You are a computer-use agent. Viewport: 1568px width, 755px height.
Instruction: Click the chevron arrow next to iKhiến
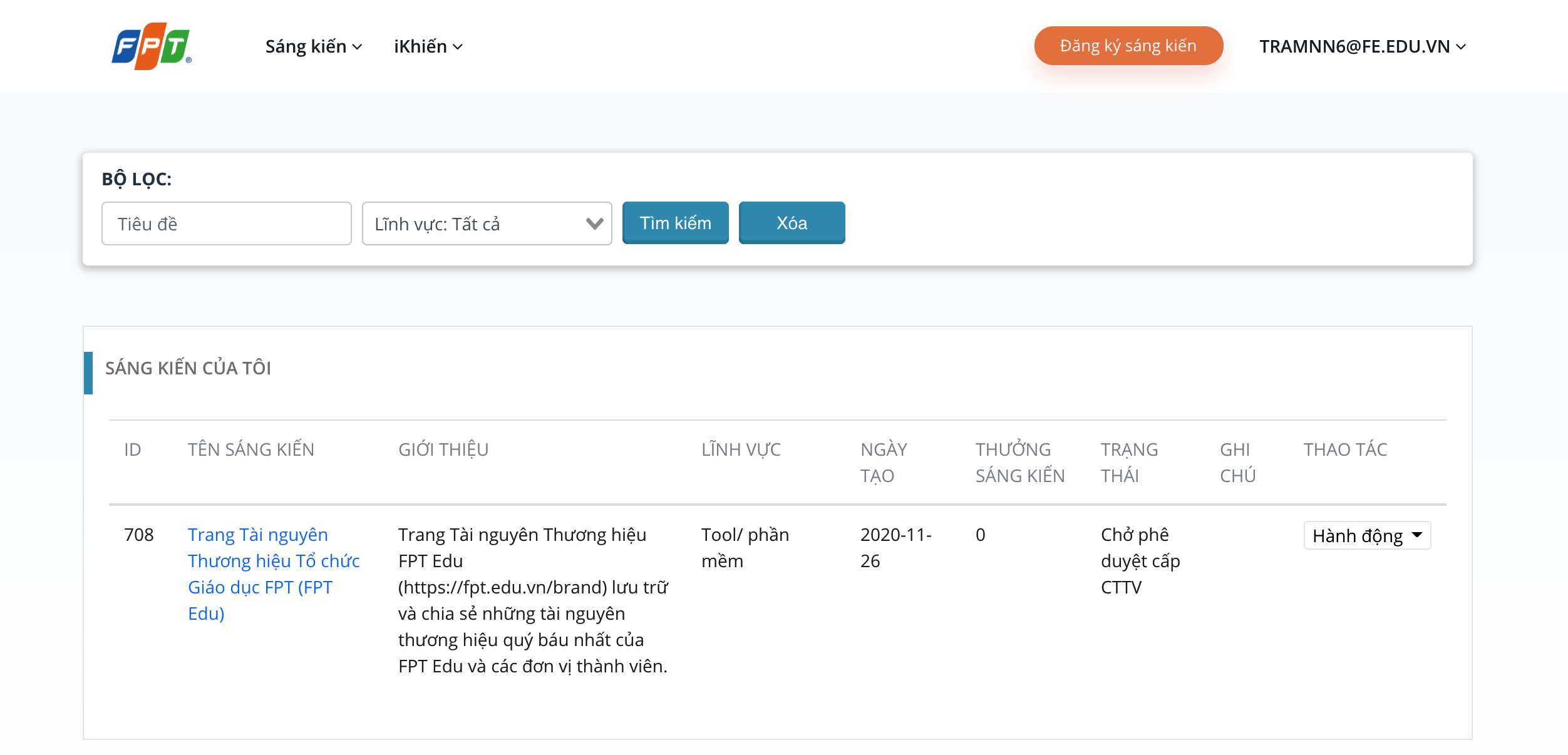point(458,47)
